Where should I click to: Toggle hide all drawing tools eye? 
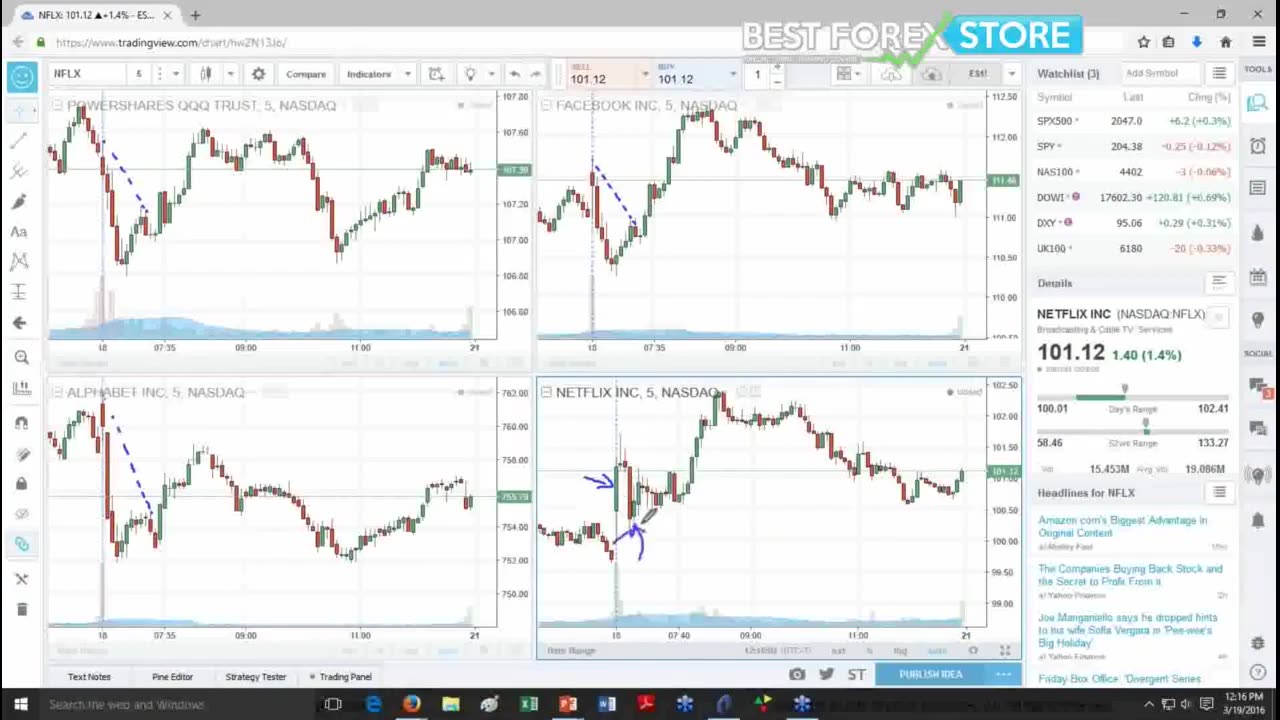[21, 513]
